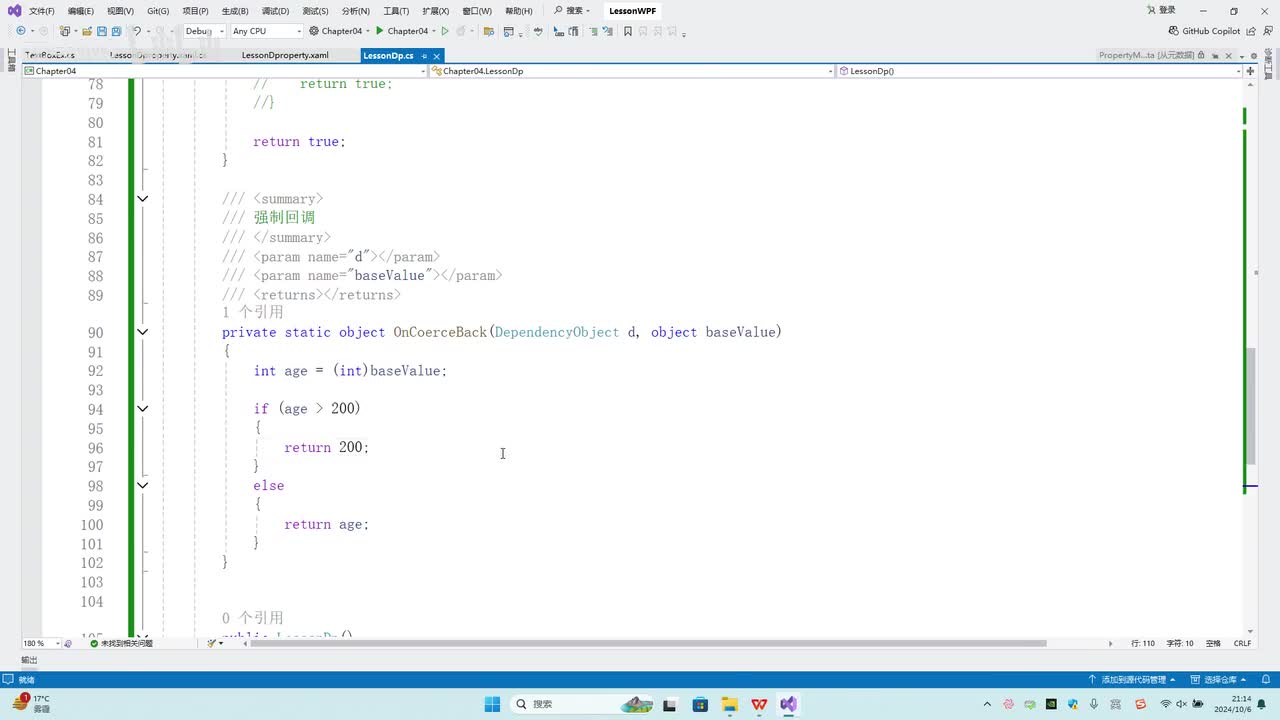Click the notification bell in status bar
The width and height of the screenshot is (1280, 720).
[1266, 680]
